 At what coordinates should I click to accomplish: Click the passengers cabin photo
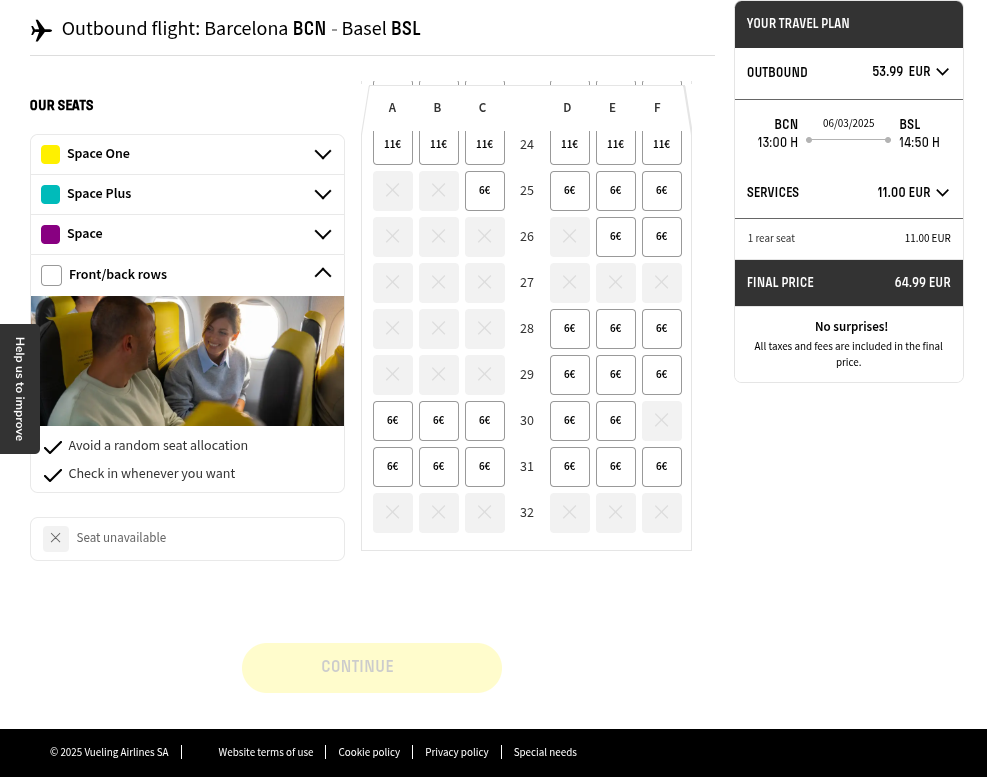click(188, 361)
